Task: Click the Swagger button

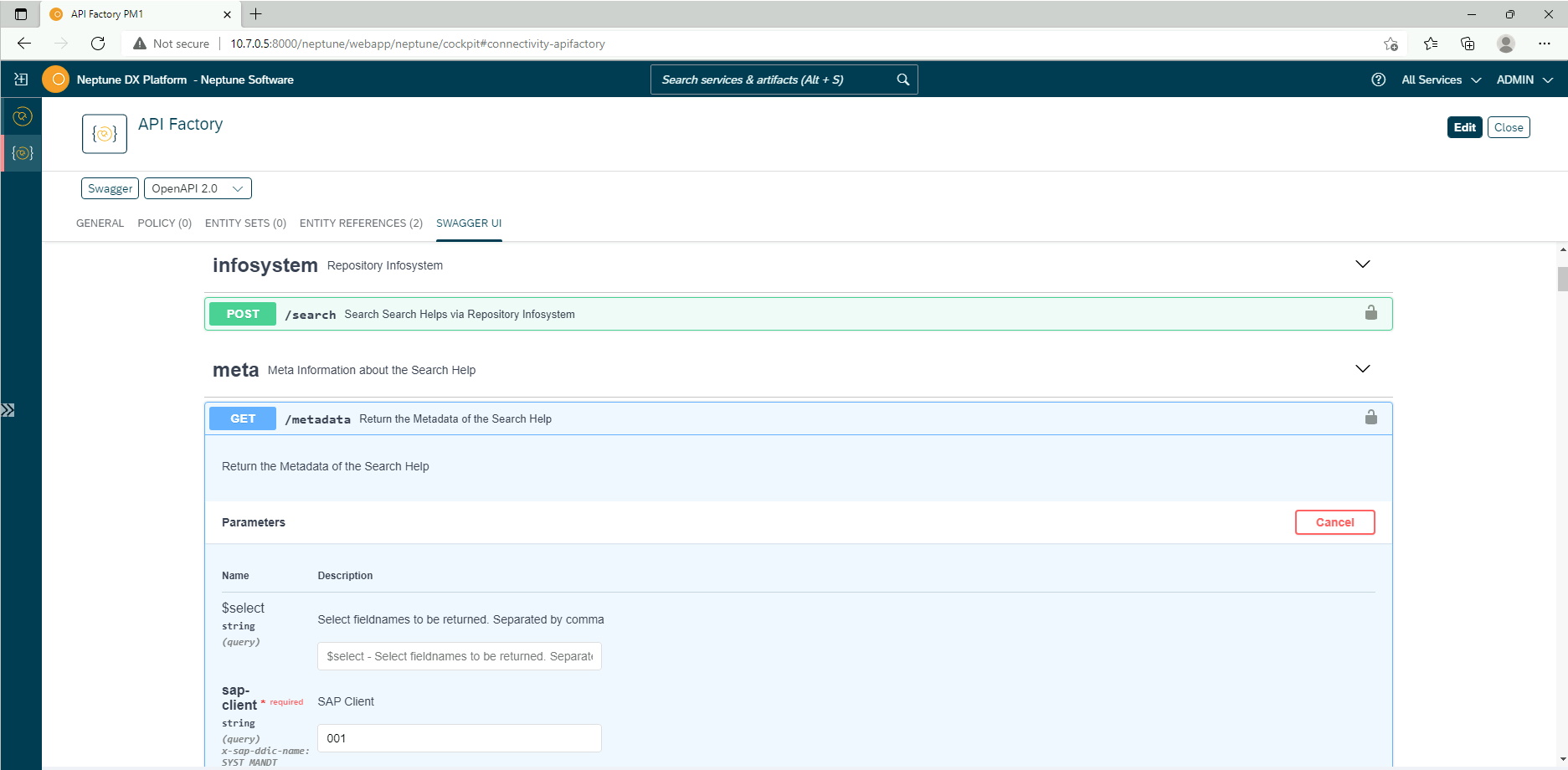Action: pos(110,188)
